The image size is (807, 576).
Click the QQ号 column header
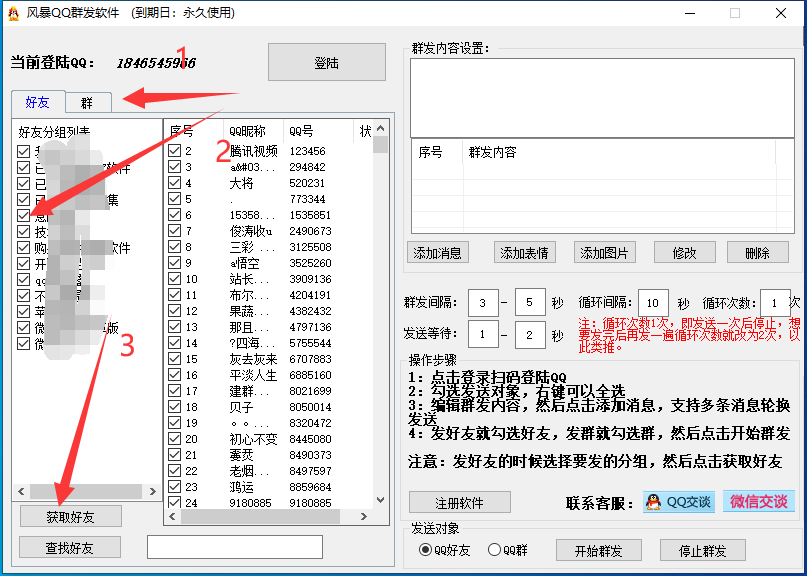pos(318,131)
